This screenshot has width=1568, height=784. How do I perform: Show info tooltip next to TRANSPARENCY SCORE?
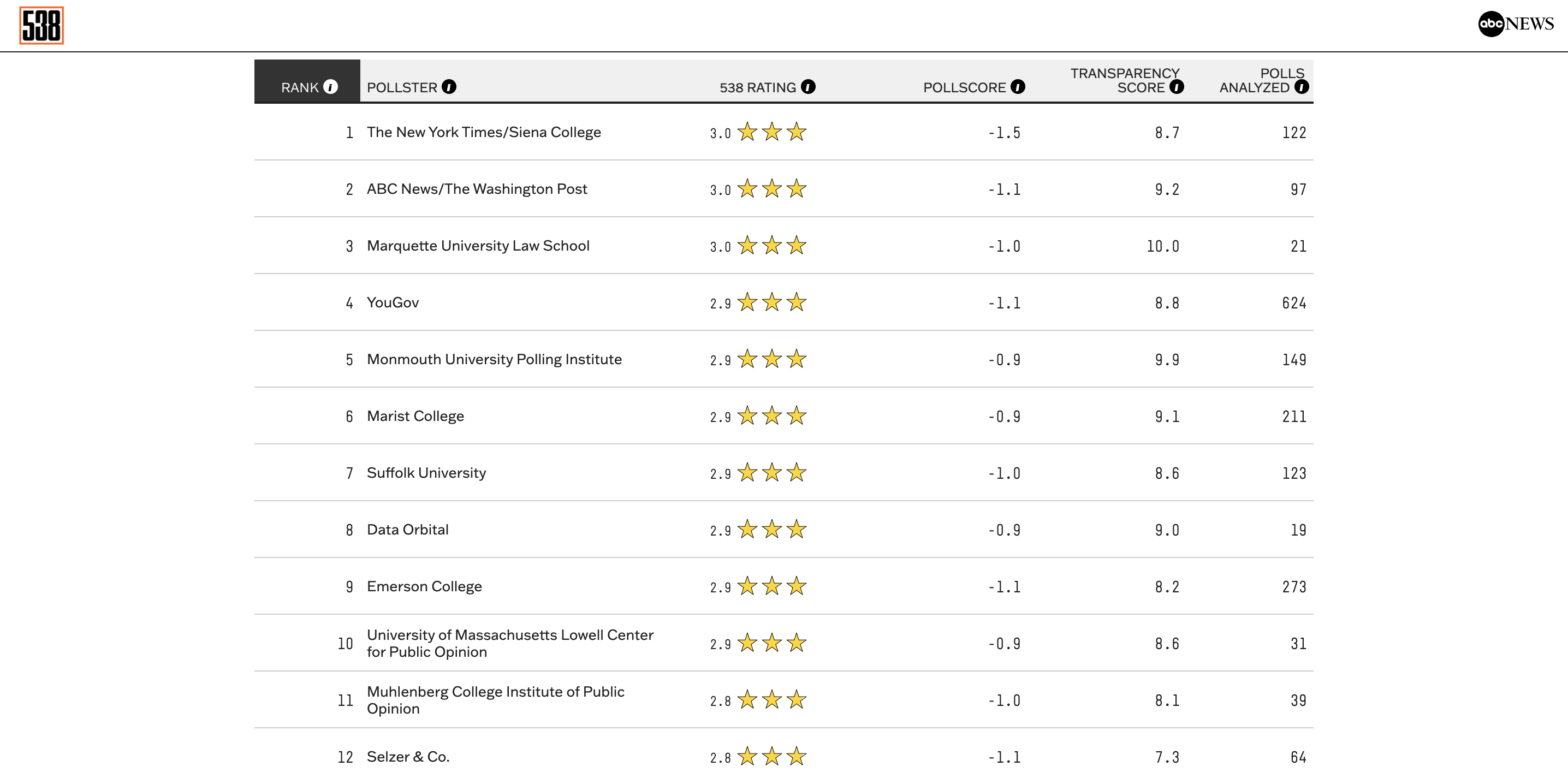[1177, 86]
